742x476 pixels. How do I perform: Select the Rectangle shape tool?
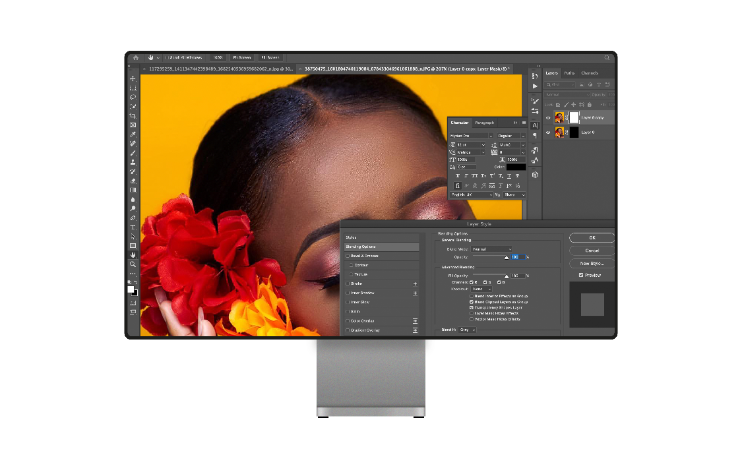(x=133, y=246)
